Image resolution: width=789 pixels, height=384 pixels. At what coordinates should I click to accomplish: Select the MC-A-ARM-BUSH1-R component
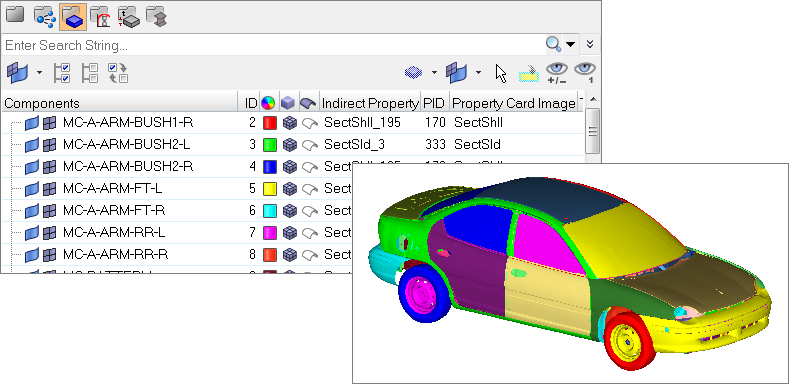tap(128, 122)
